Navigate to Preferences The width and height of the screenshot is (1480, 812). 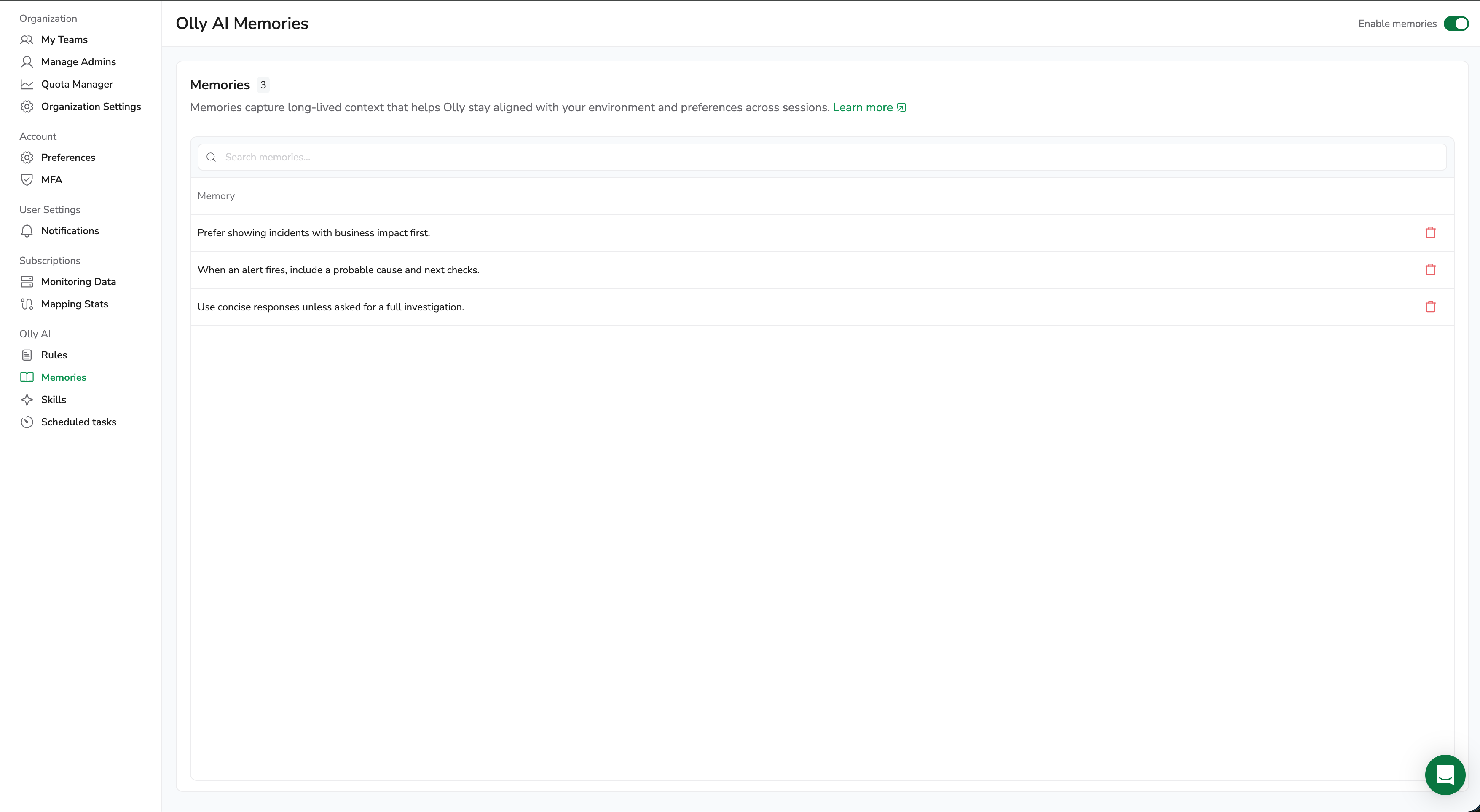(68, 158)
